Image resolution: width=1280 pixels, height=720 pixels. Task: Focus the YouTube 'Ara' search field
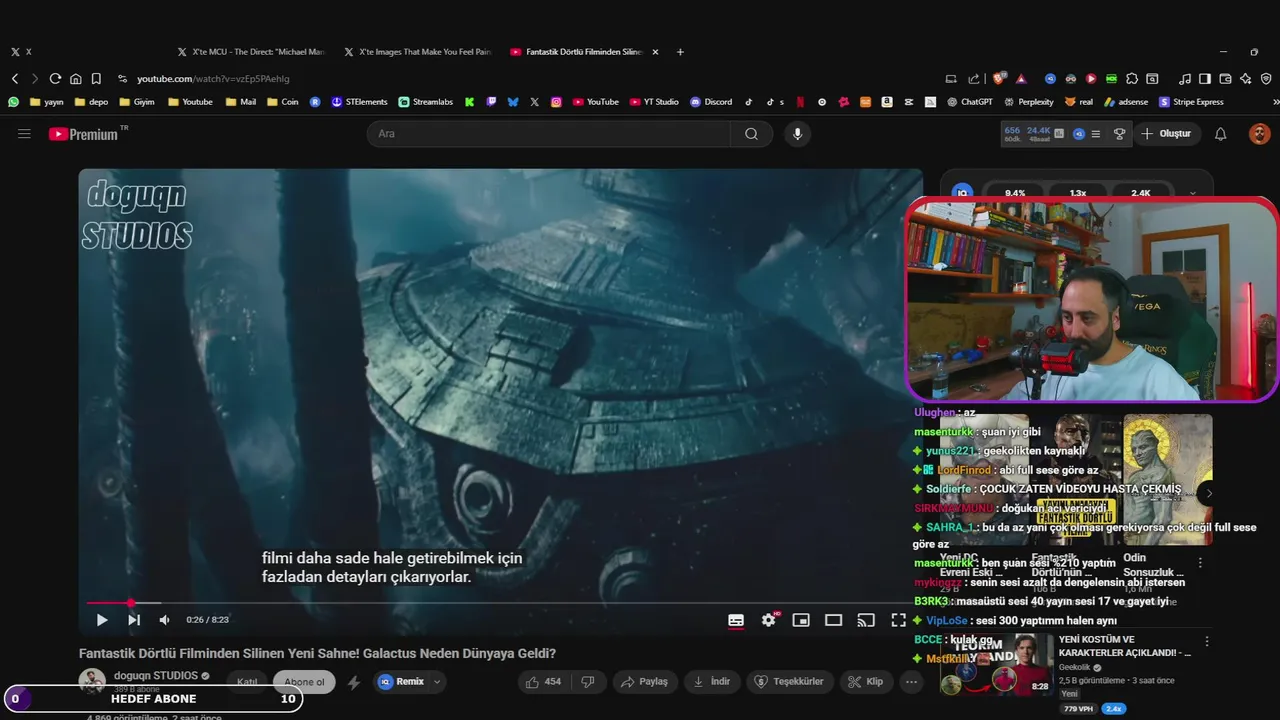(x=548, y=134)
